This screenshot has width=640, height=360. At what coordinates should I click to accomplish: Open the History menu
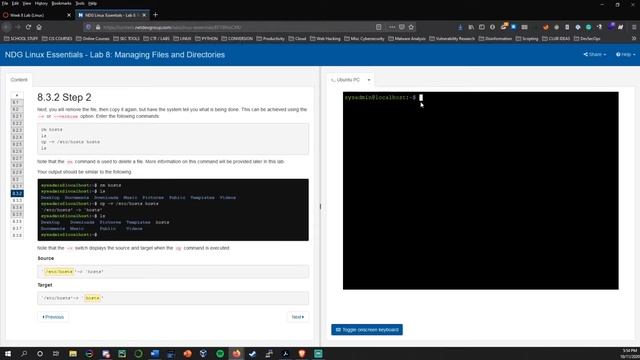click(41, 3)
